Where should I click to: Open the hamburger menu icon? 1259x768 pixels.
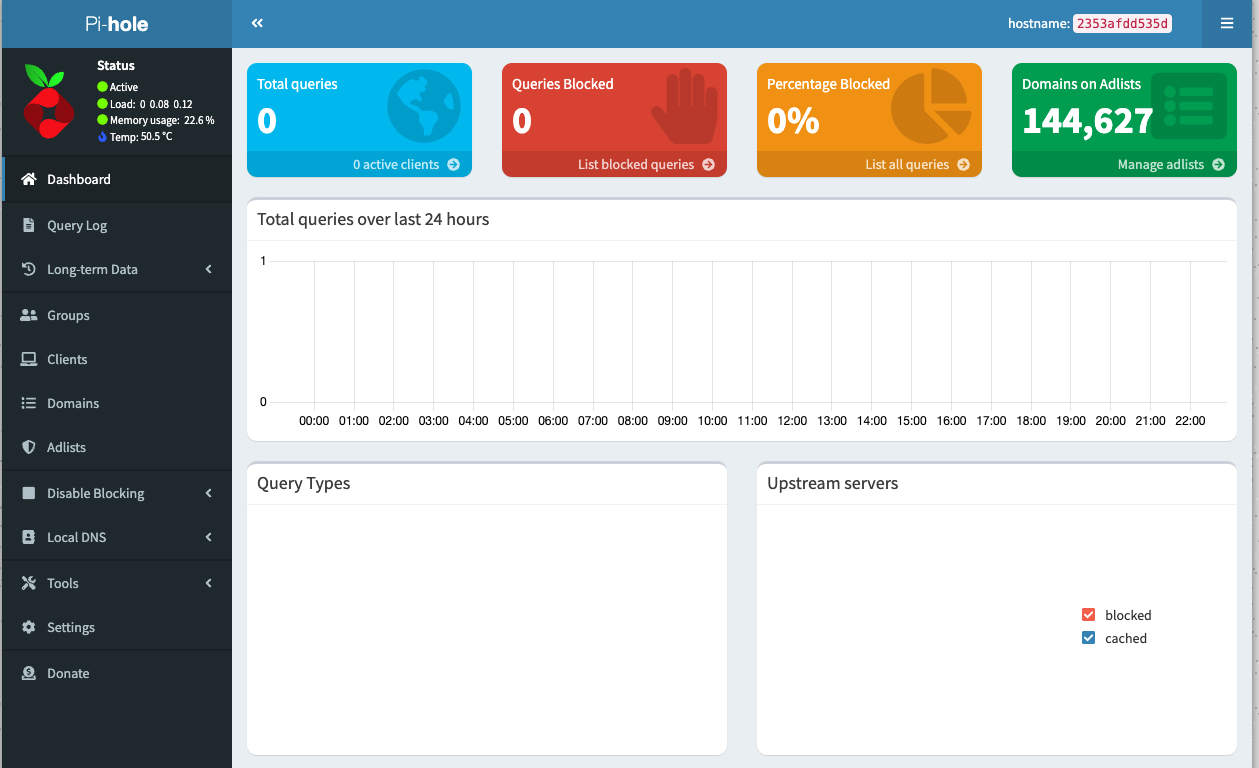pyautogui.click(x=1226, y=23)
